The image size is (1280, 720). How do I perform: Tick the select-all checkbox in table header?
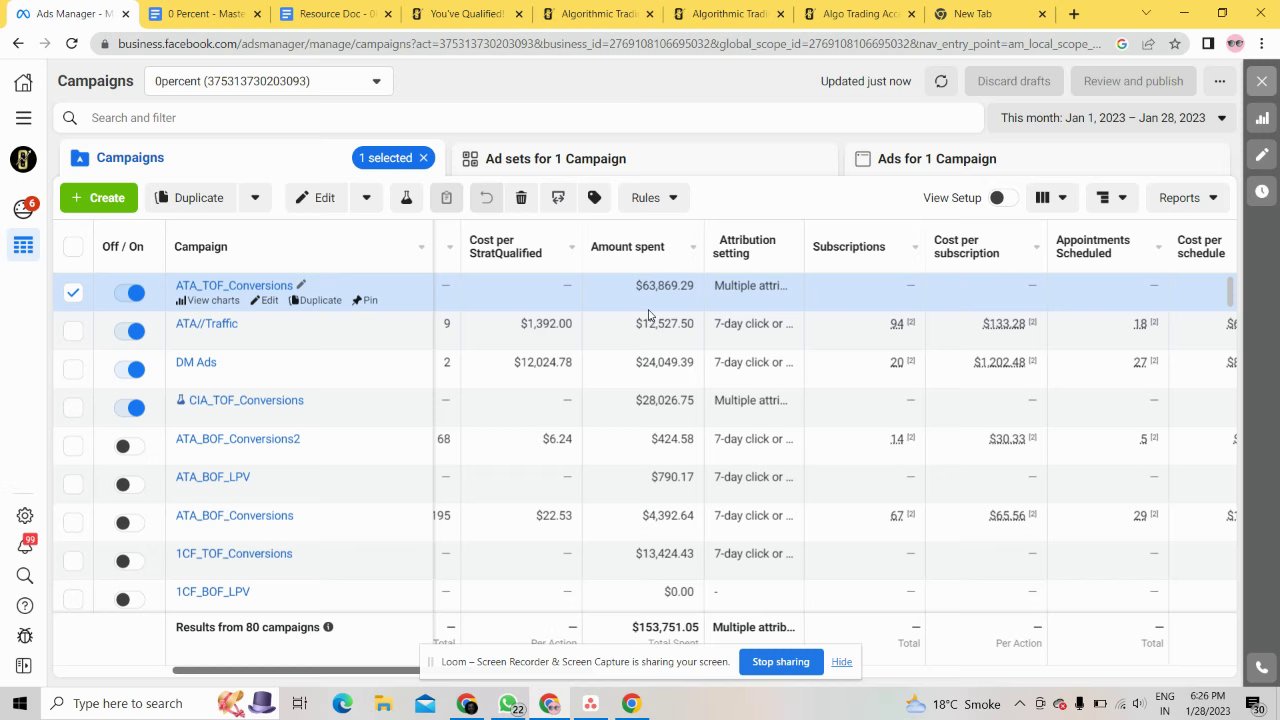click(73, 247)
